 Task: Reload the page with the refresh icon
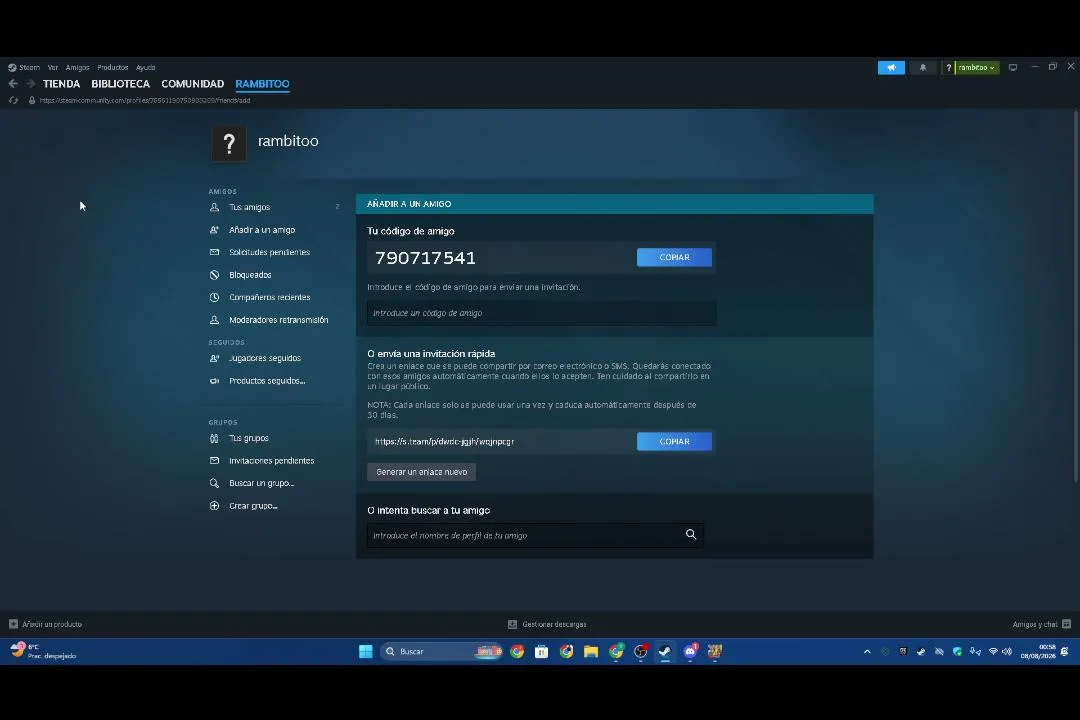click(13, 101)
